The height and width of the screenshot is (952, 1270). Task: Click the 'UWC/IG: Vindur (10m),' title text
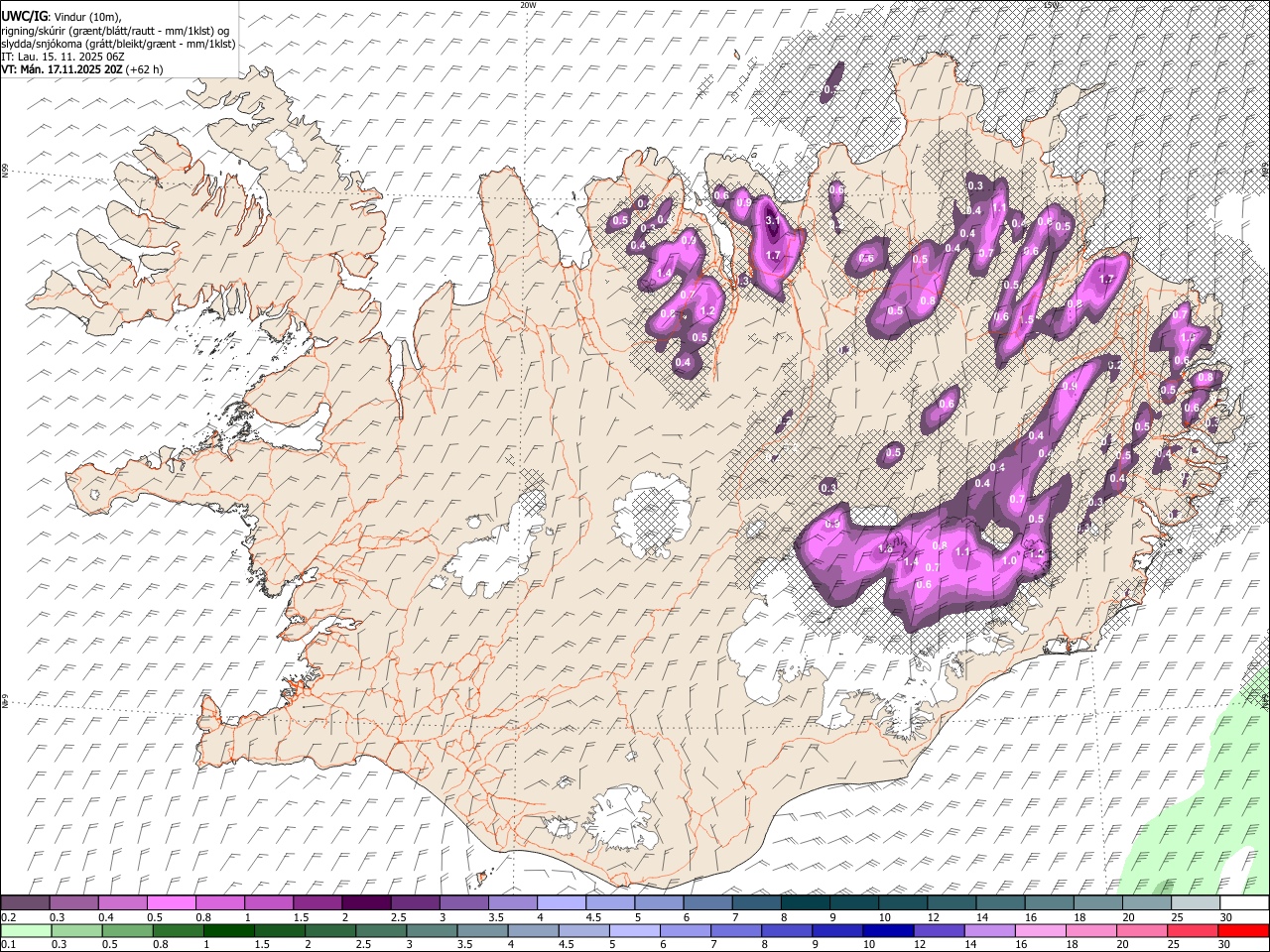coord(61,17)
